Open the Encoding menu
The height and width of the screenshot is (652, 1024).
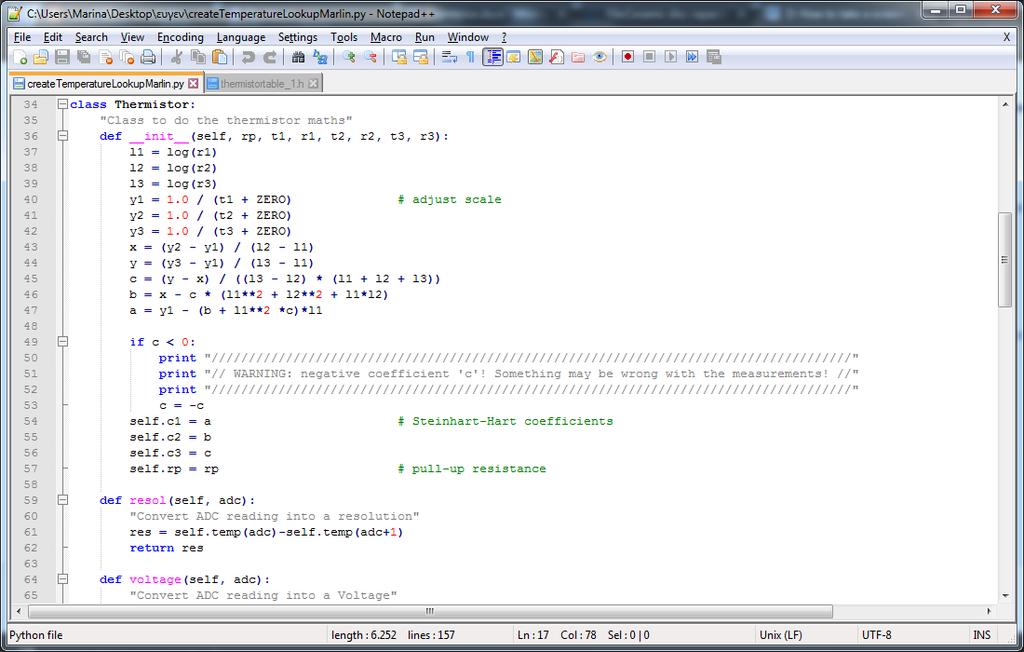tap(180, 37)
